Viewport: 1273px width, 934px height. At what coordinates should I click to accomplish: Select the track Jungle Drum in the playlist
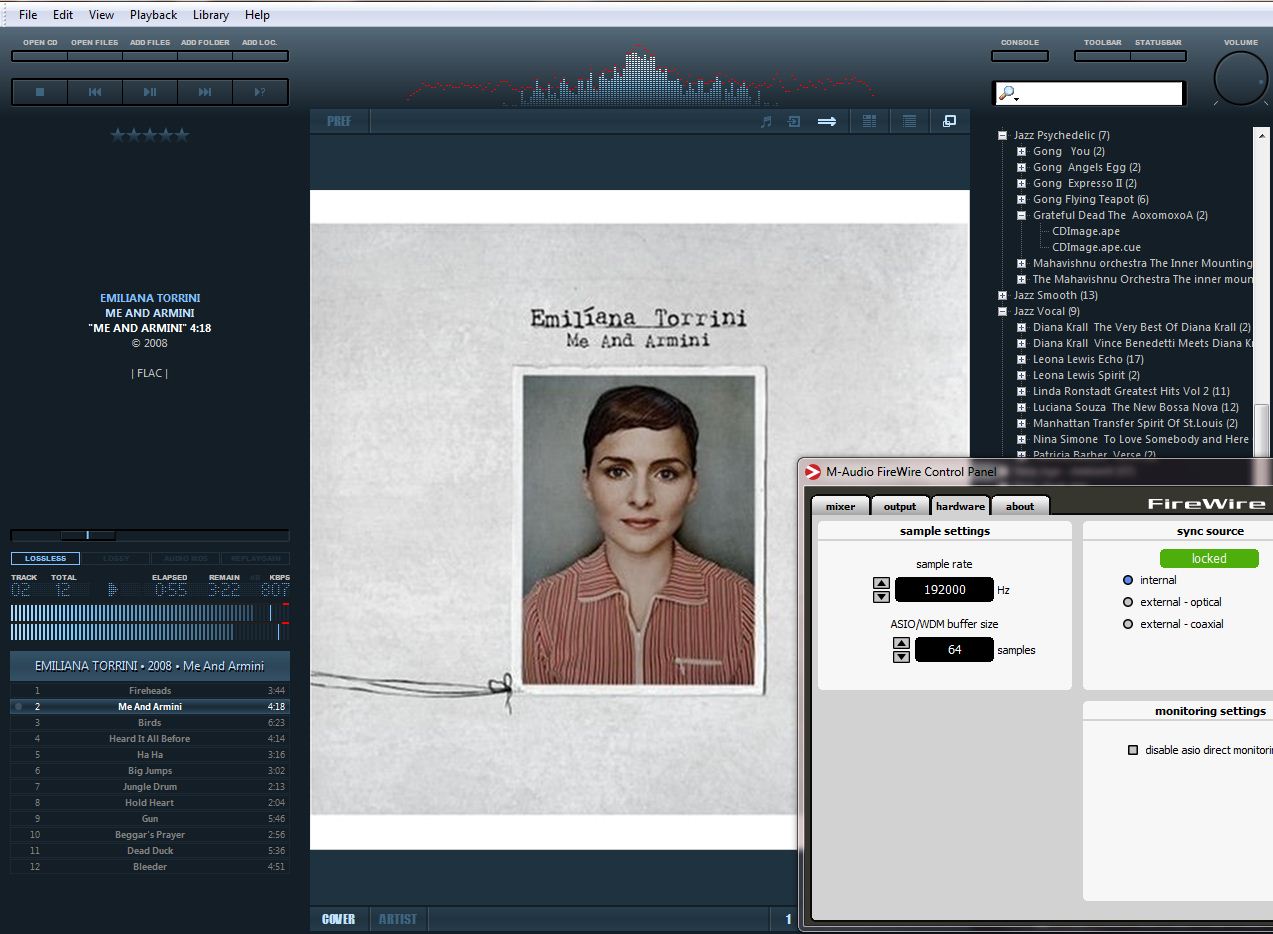pos(150,787)
